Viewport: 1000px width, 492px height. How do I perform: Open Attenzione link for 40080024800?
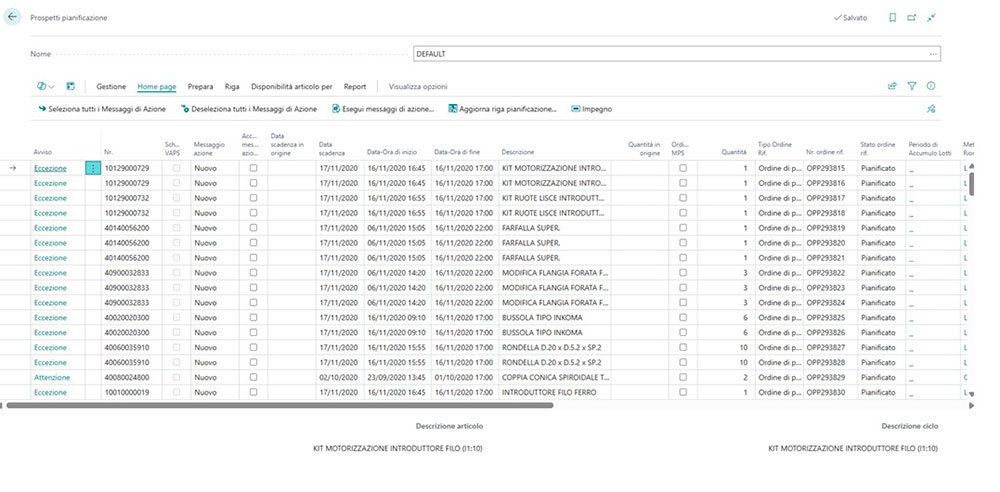pos(52,377)
